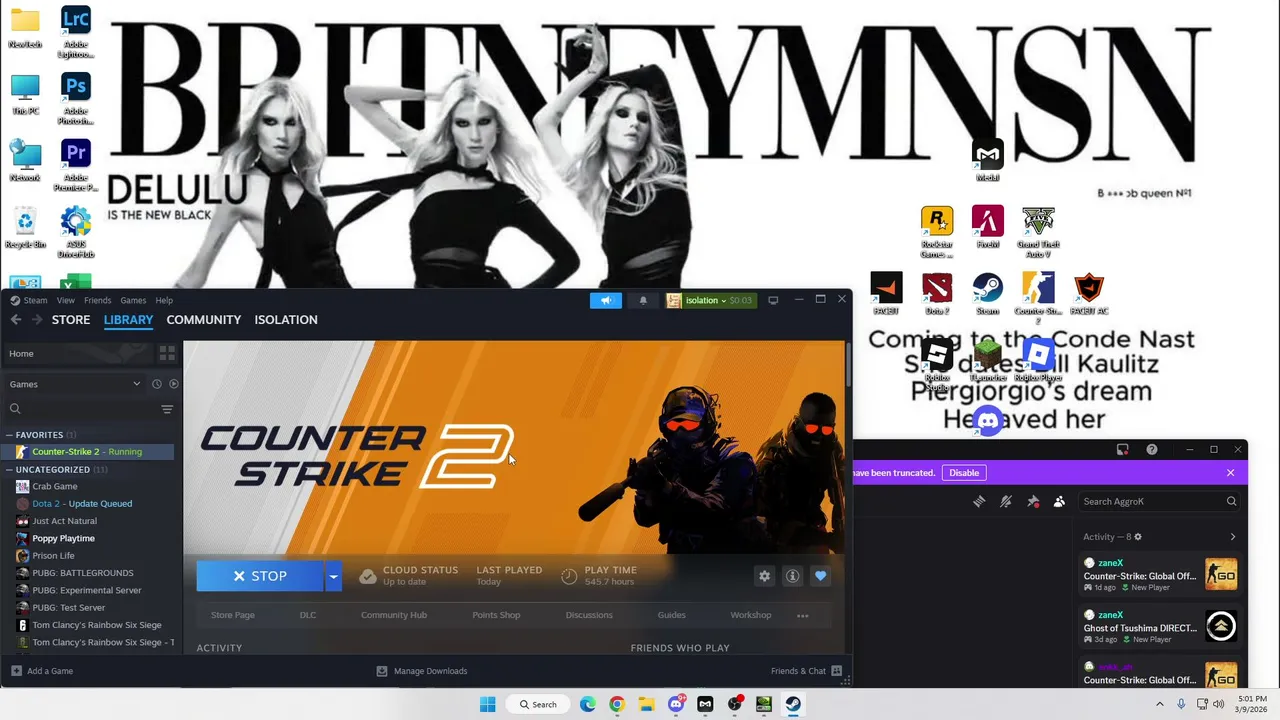Open Workshop link for CS2
This screenshot has height=720, width=1280.
pos(751,615)
